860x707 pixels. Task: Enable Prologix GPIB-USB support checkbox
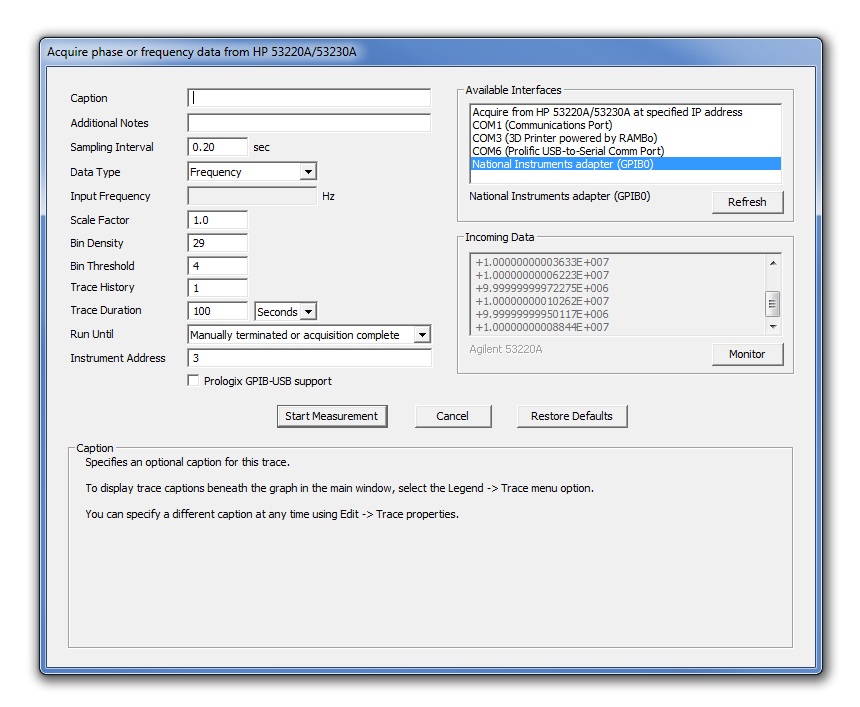pyautogui.click(x=193, y=381)
